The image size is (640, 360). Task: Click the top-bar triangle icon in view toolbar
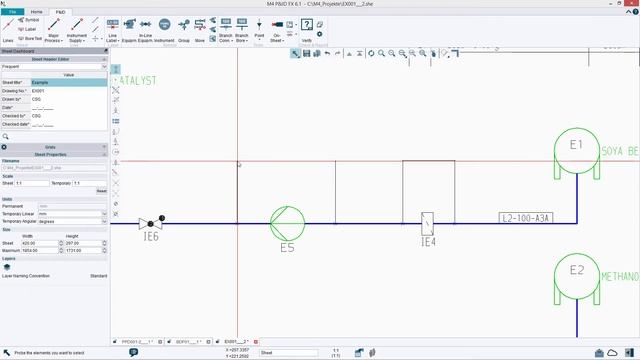pos(360,53)
